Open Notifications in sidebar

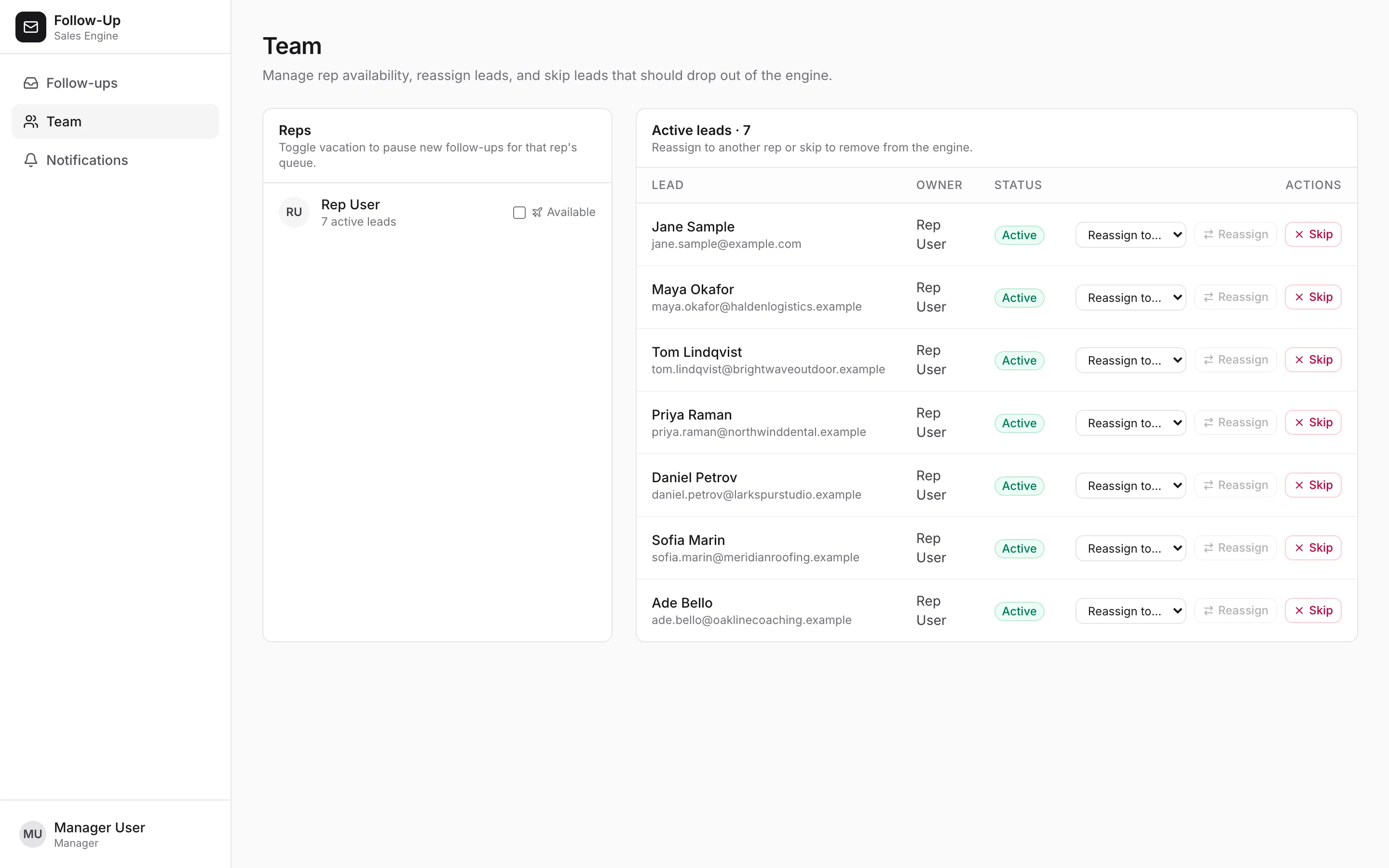coord(115,160)
